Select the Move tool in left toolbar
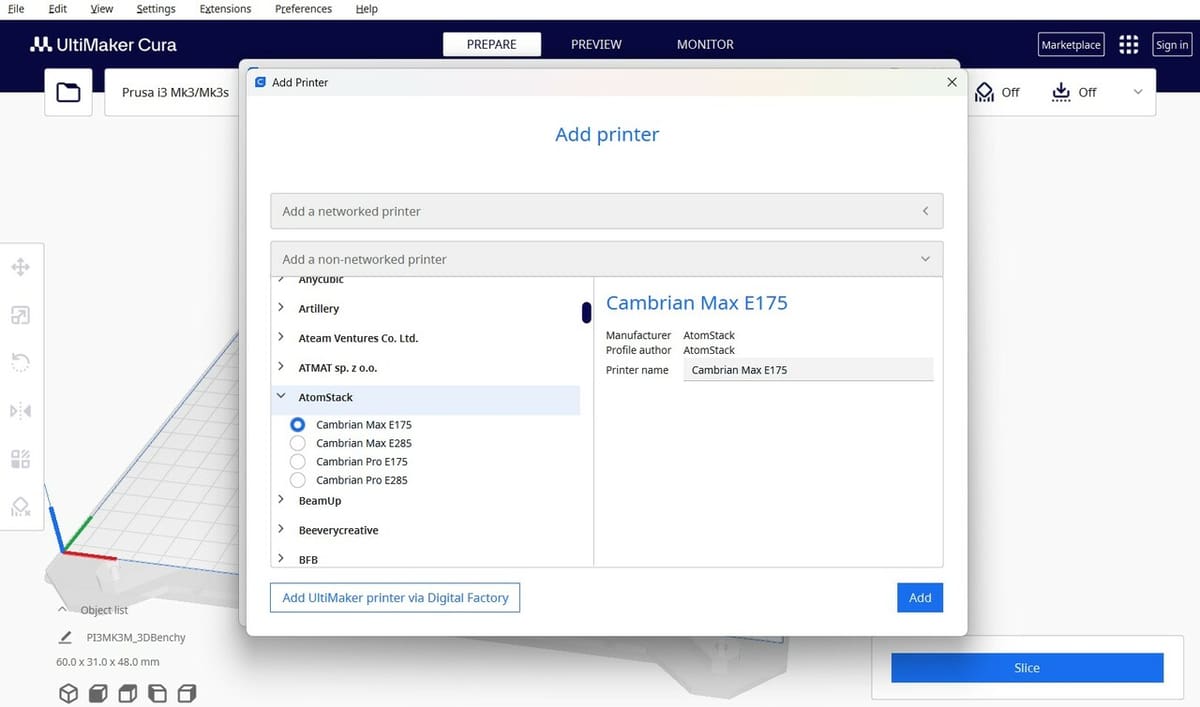Viewport: 1200px width, 707px height. click(20, 267)
